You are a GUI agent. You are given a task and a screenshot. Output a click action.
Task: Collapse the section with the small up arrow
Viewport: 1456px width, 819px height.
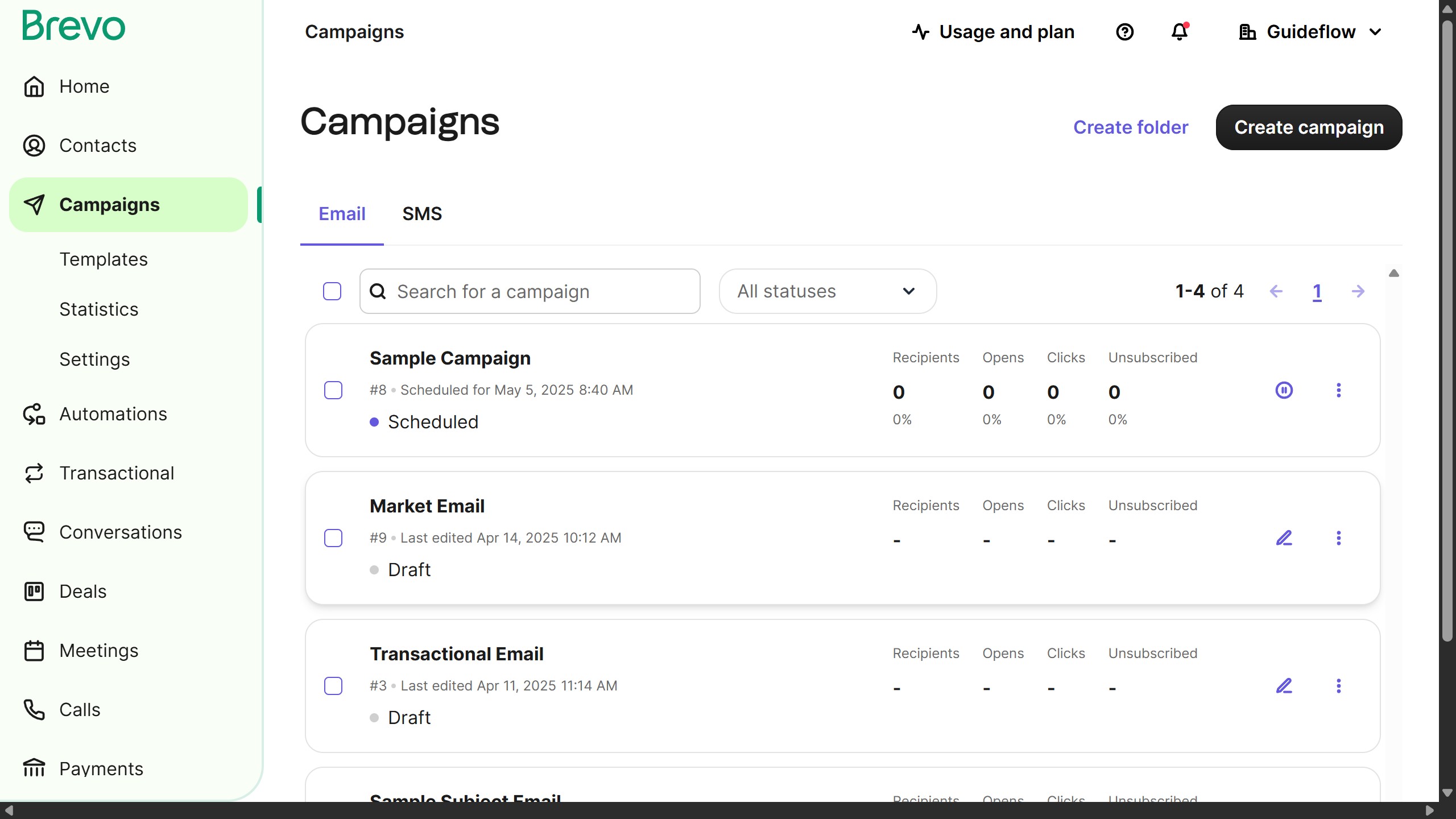[x=1393, y=274]
